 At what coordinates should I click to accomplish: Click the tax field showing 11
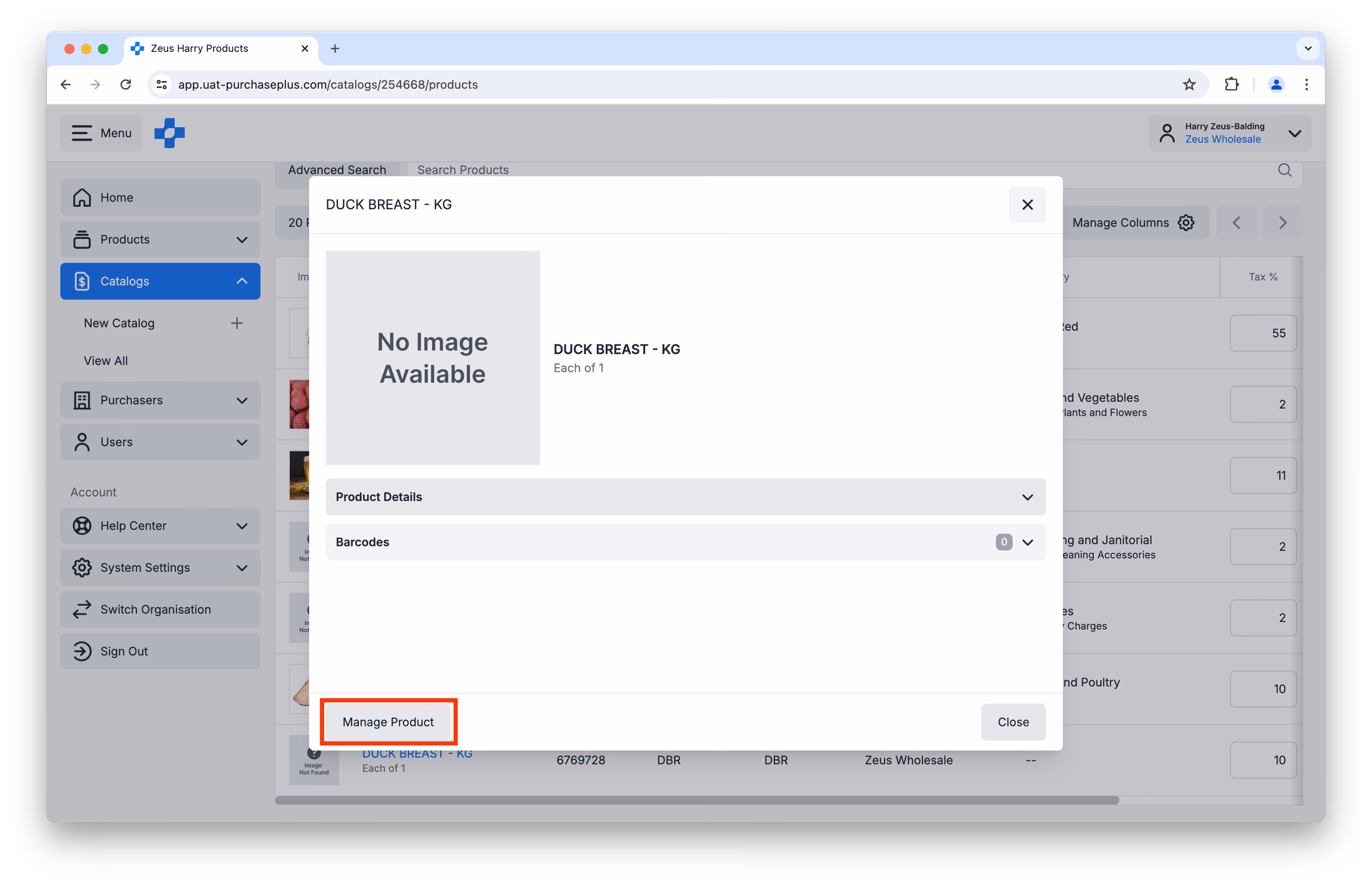coord(1262,475)
